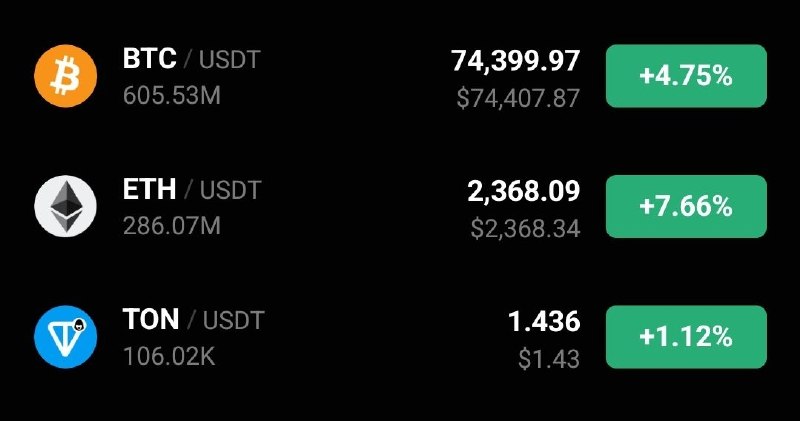The image size is (800, 421).
Task: Click the $1.43 dollar value
Action: [549, 359]
